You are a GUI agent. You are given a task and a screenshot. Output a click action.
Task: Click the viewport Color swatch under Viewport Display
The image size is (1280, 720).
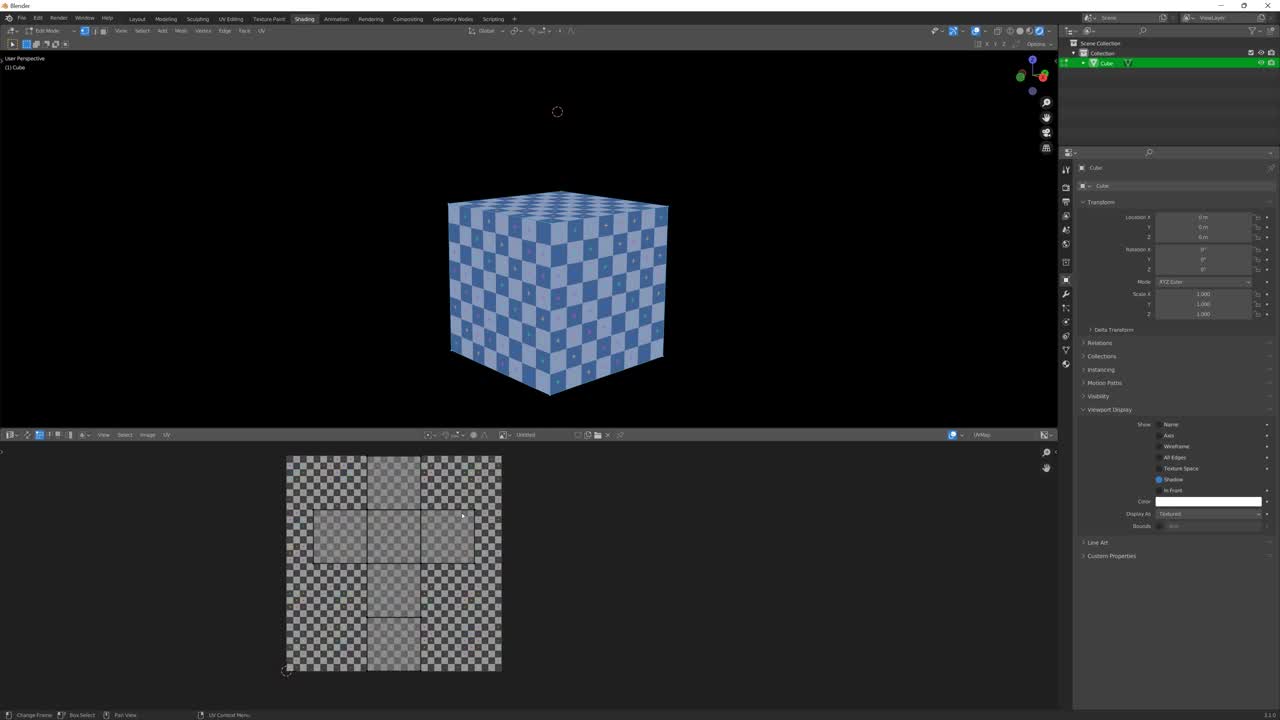coord(1207,501)
